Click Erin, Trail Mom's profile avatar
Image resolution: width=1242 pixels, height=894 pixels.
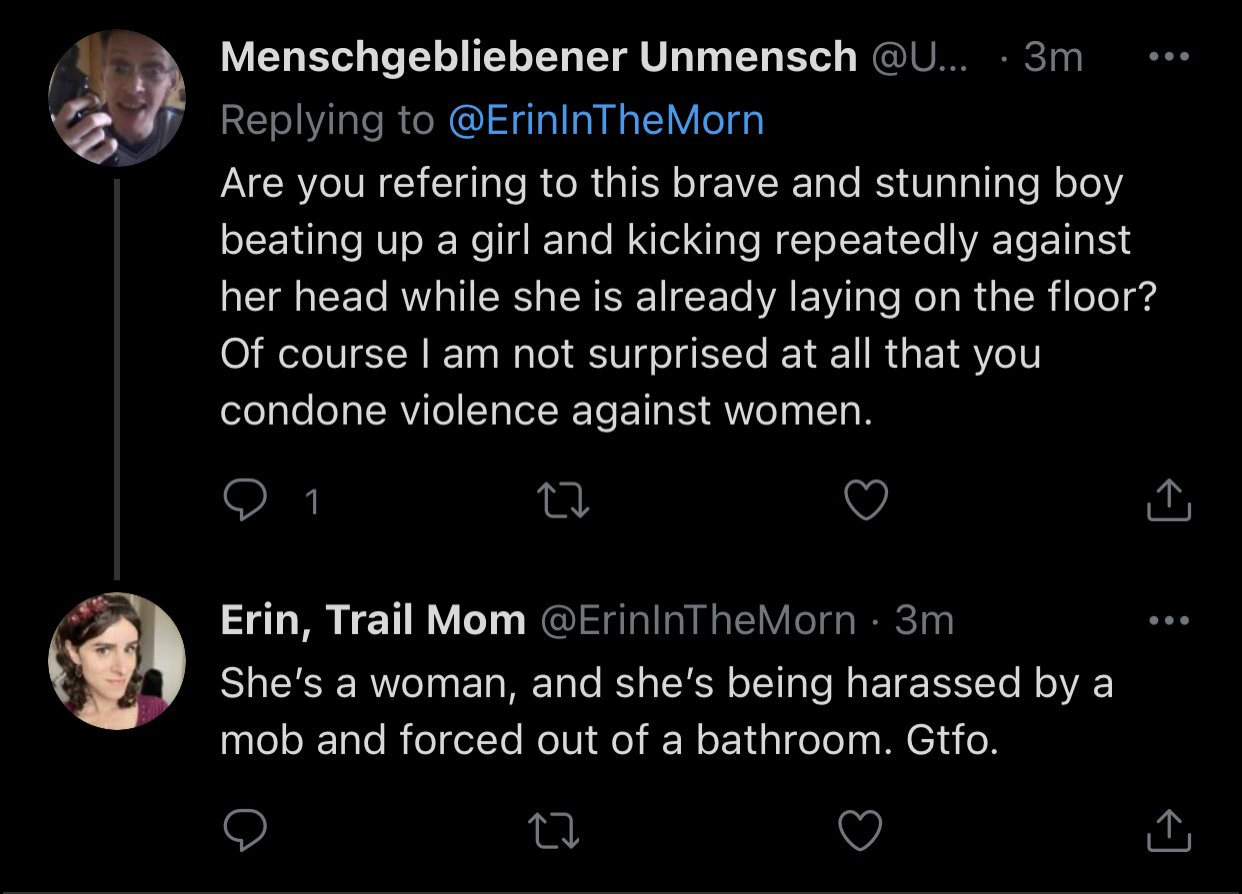pyautogui.click(x=117, y=661)
